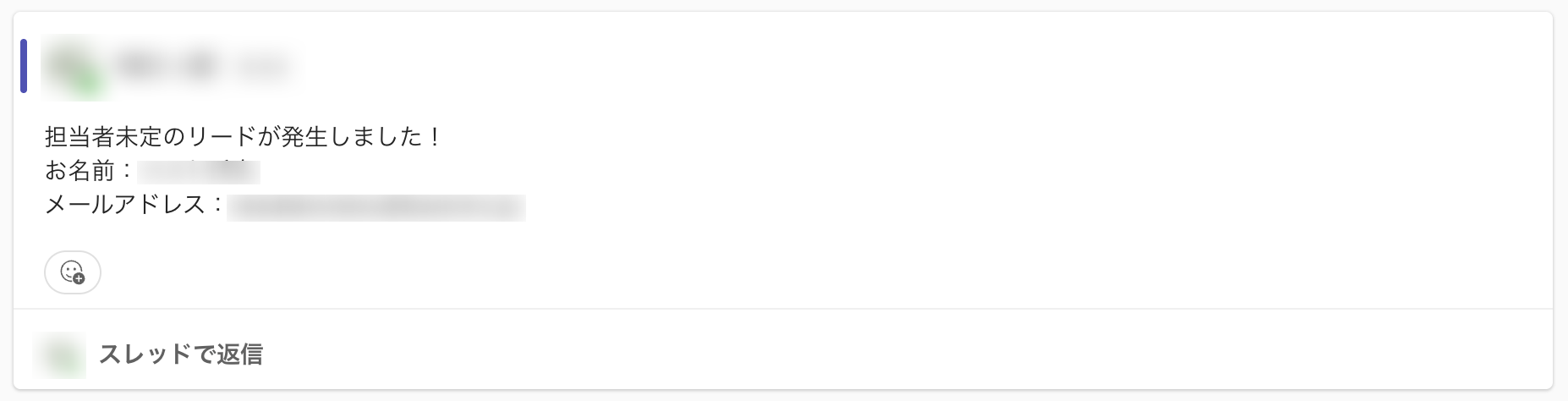Viewport: 1568px width, 401px height.
Task: Click the お名前 label
Action: 79,171
